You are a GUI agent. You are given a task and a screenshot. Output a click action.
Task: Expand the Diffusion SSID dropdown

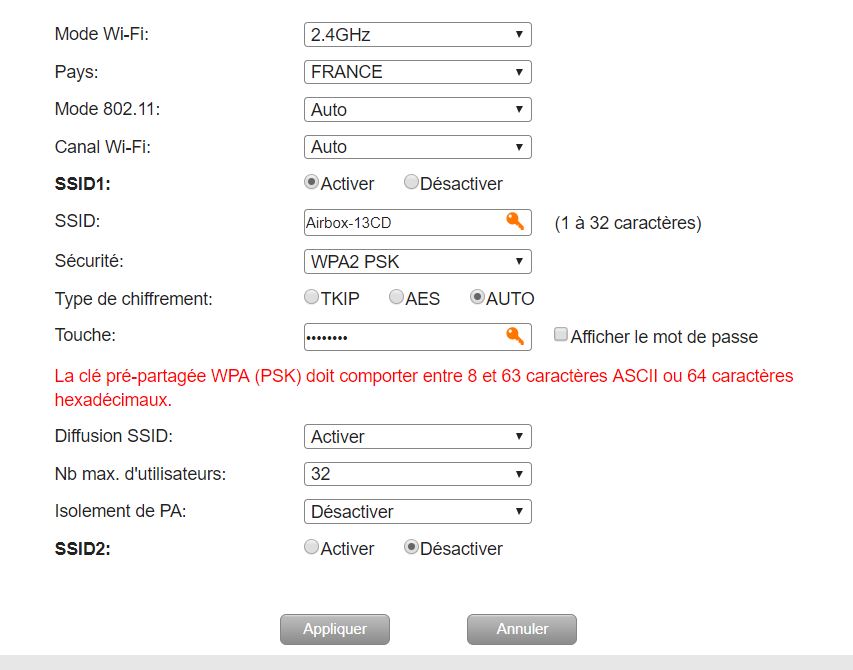(418, 437)
